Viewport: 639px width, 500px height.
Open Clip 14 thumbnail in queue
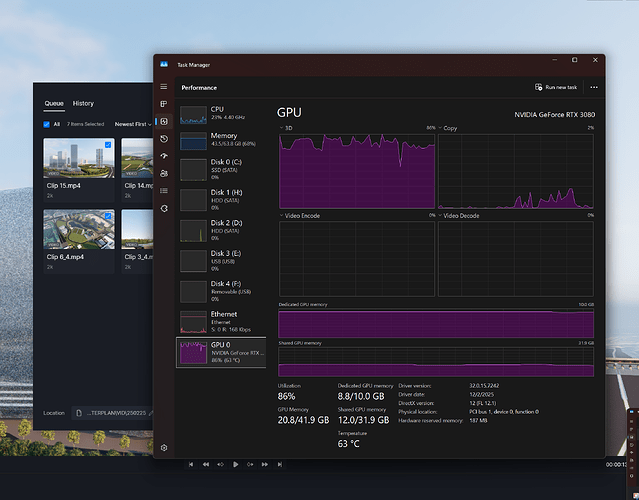pyautogui.click(x=137, y=158)
